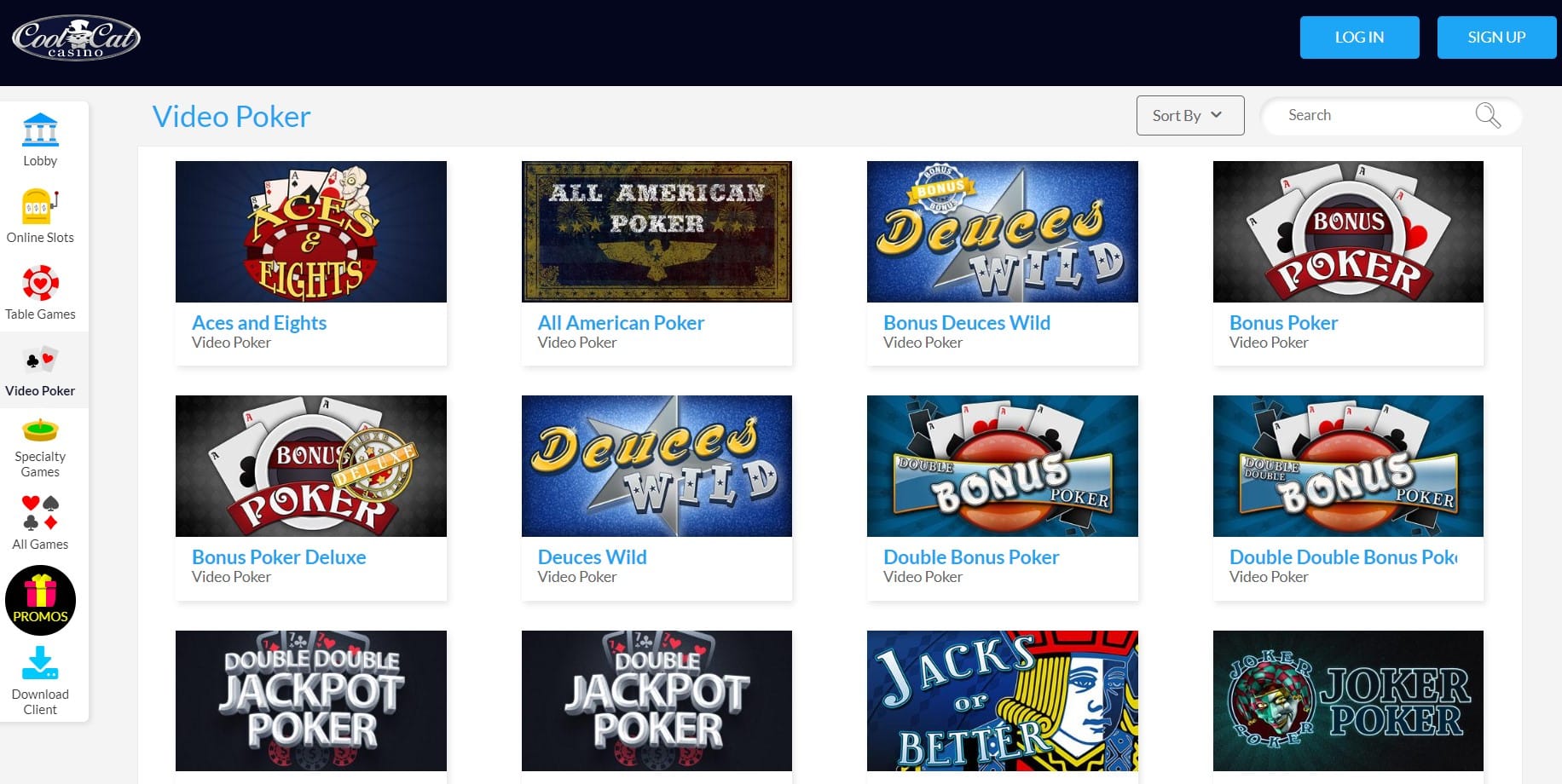The height and width of the screenshot is (784, 1562).
Task: Select the Video Poker cards icon
Action: 40,360
